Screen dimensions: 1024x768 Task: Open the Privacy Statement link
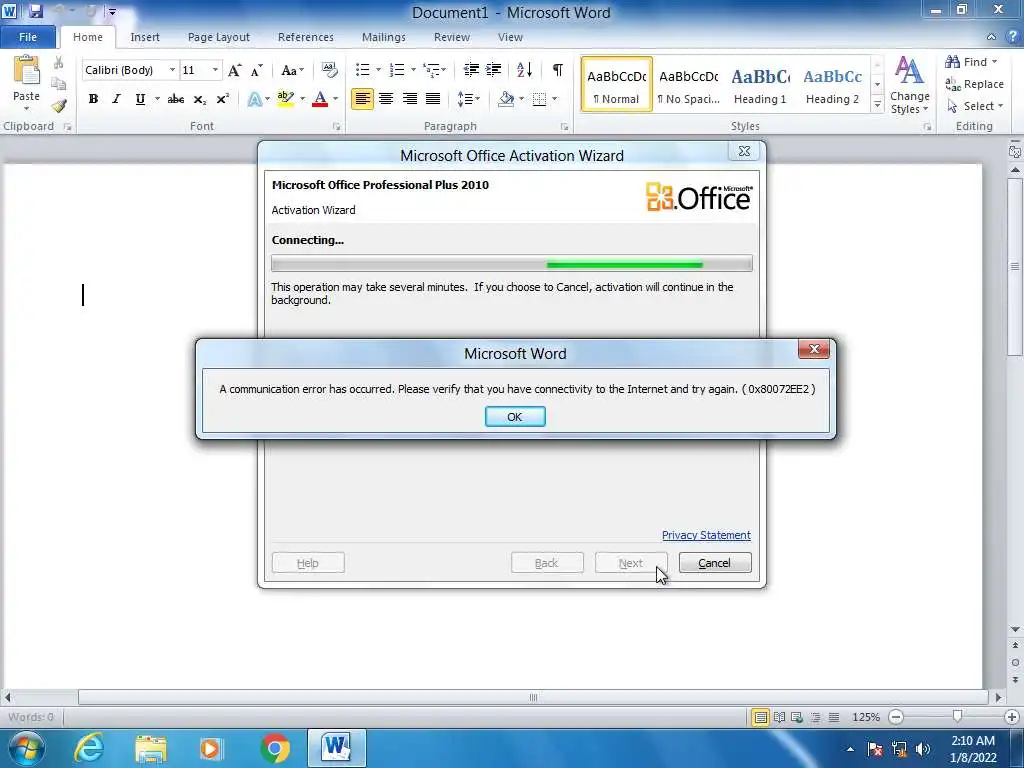tap(706, 535)
